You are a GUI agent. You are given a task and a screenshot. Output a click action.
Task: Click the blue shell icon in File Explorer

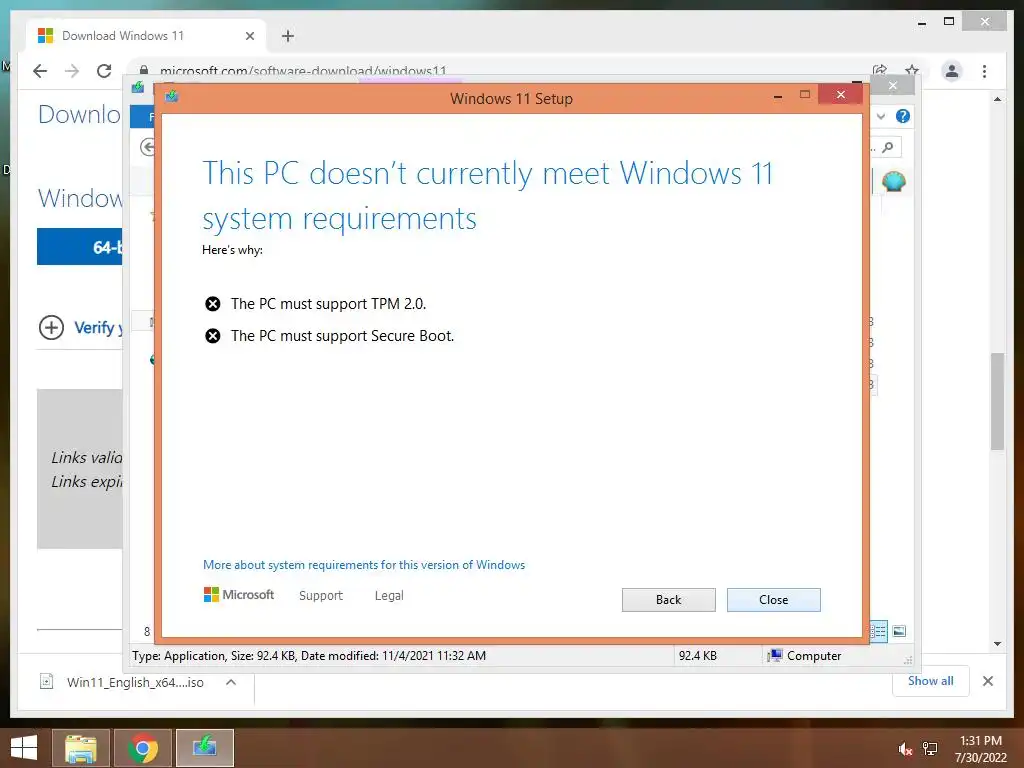coord(893,182)
